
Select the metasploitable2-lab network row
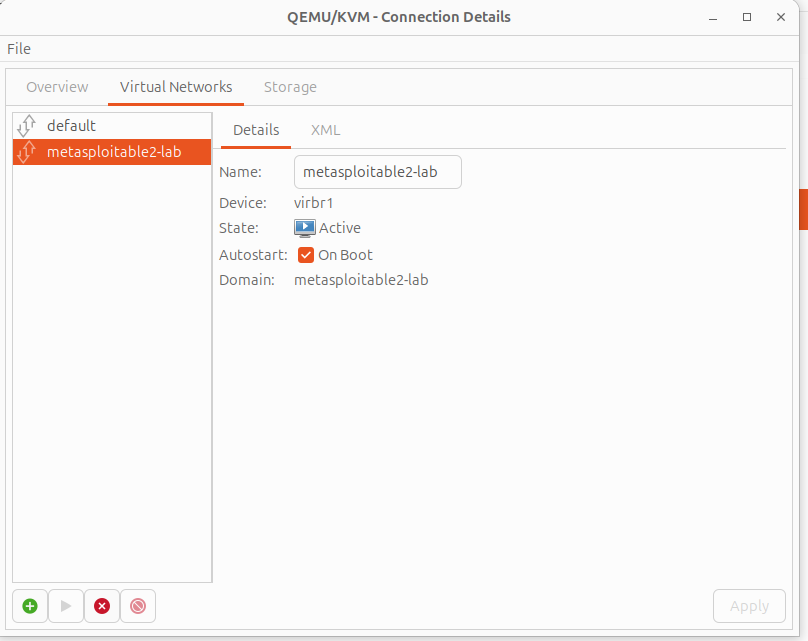112,152
